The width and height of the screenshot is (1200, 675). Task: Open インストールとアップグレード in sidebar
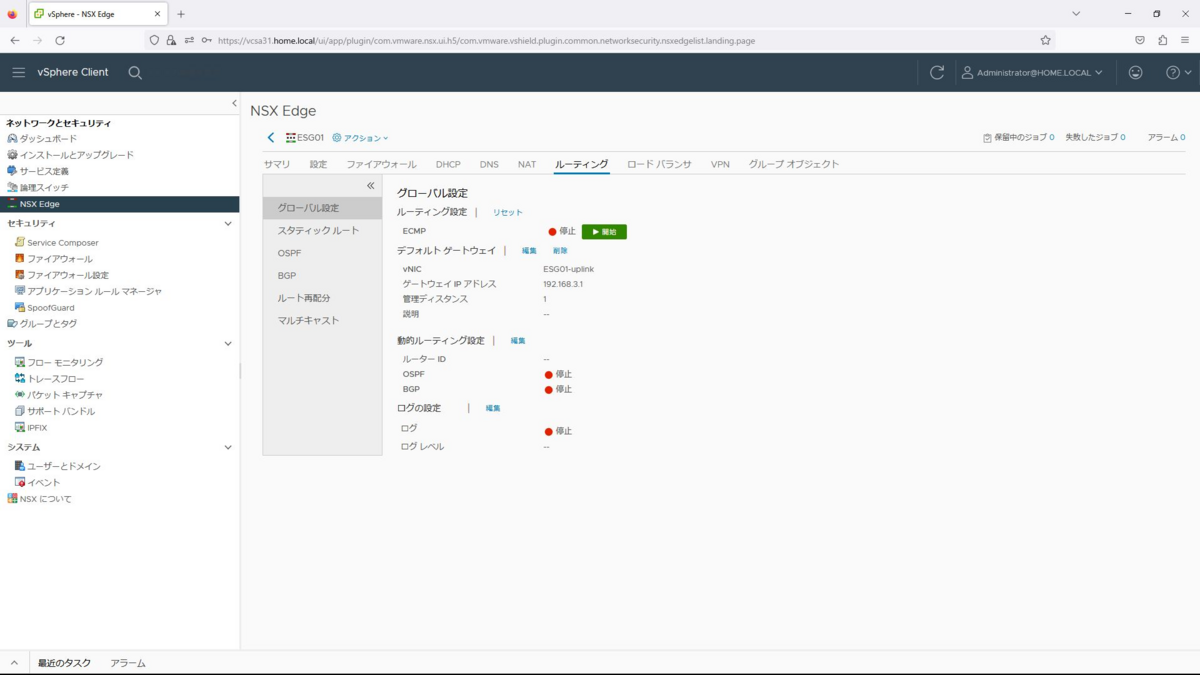(x=76, y=155)
